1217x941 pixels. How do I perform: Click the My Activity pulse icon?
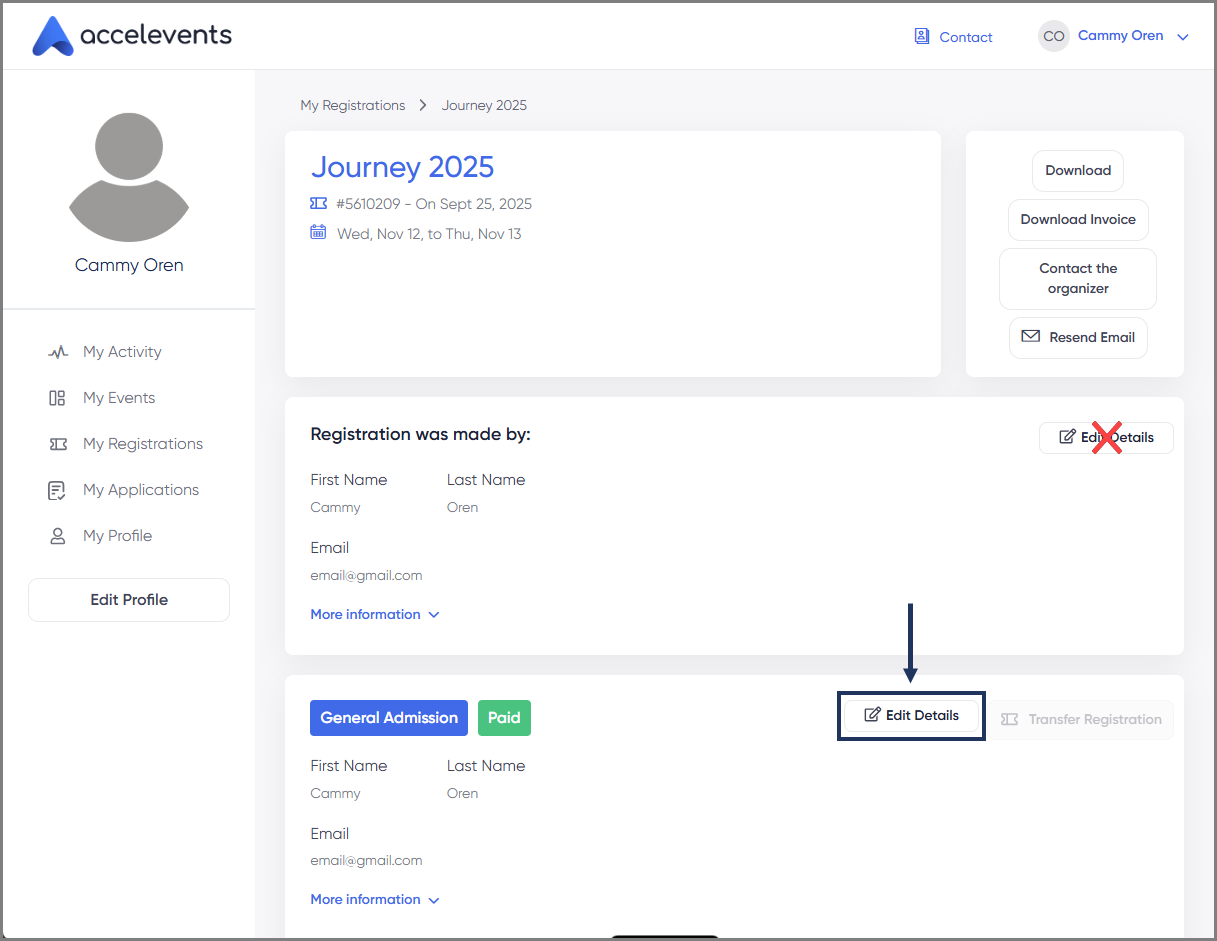pyautogui.click(x=58, y=352)
